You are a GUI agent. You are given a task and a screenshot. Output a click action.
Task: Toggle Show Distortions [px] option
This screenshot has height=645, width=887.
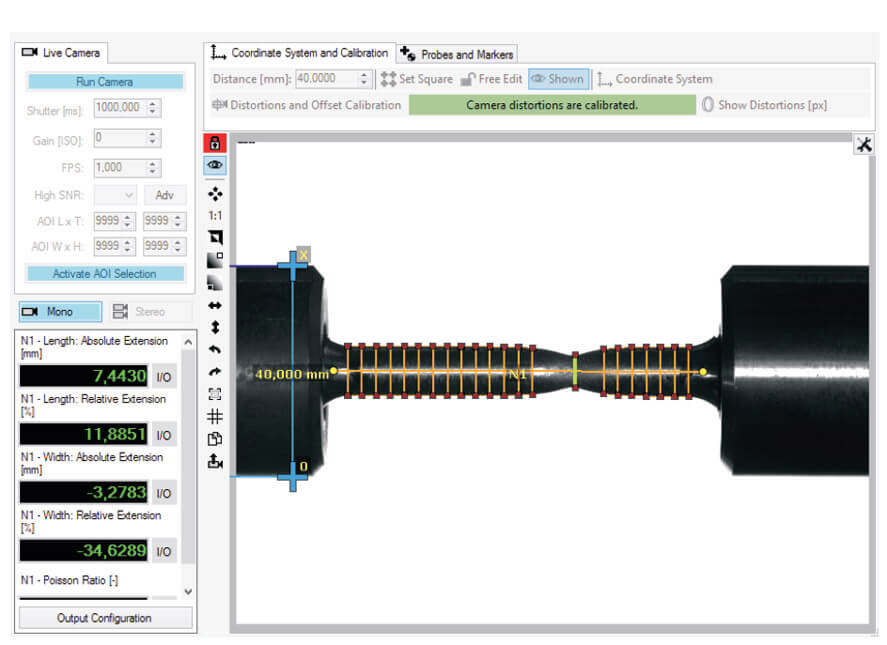click(764, 105)
